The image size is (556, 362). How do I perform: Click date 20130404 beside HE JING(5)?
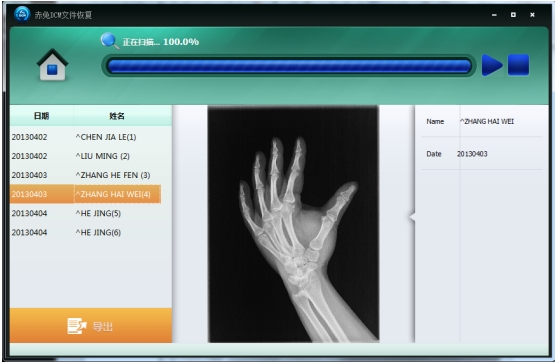29,213
